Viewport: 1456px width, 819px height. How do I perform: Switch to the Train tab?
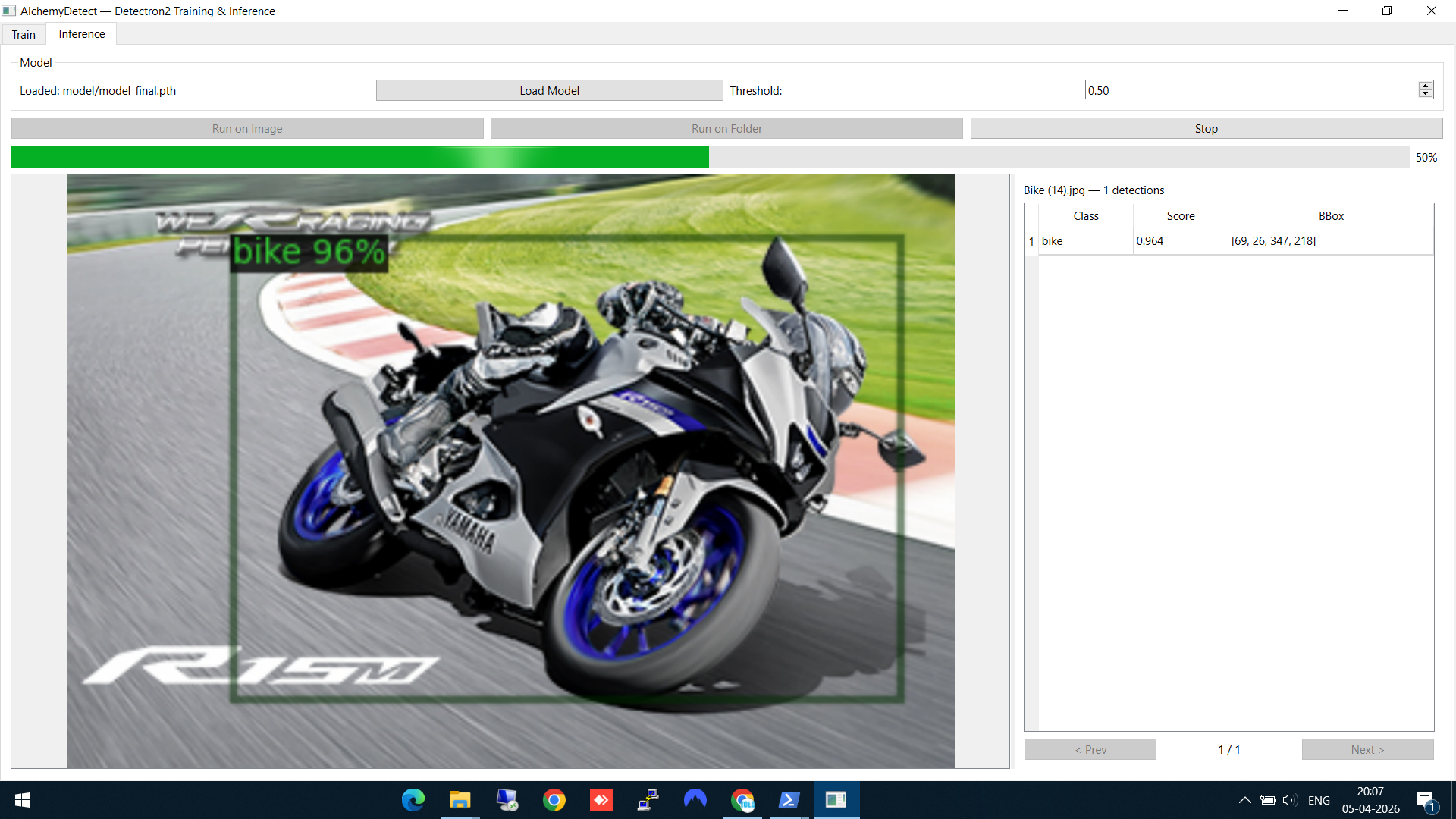(24, 34)
